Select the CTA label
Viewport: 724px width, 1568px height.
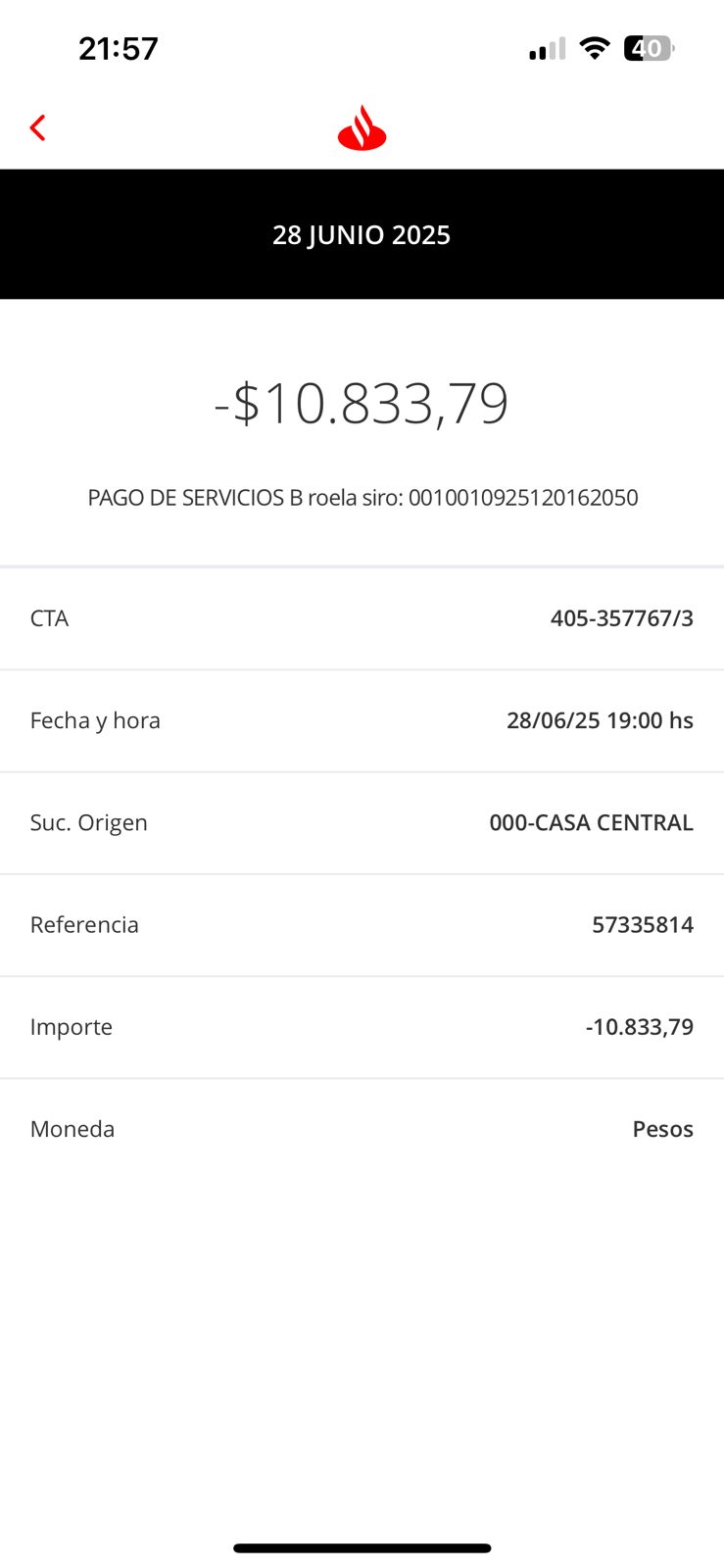click(x=50, y=618)
